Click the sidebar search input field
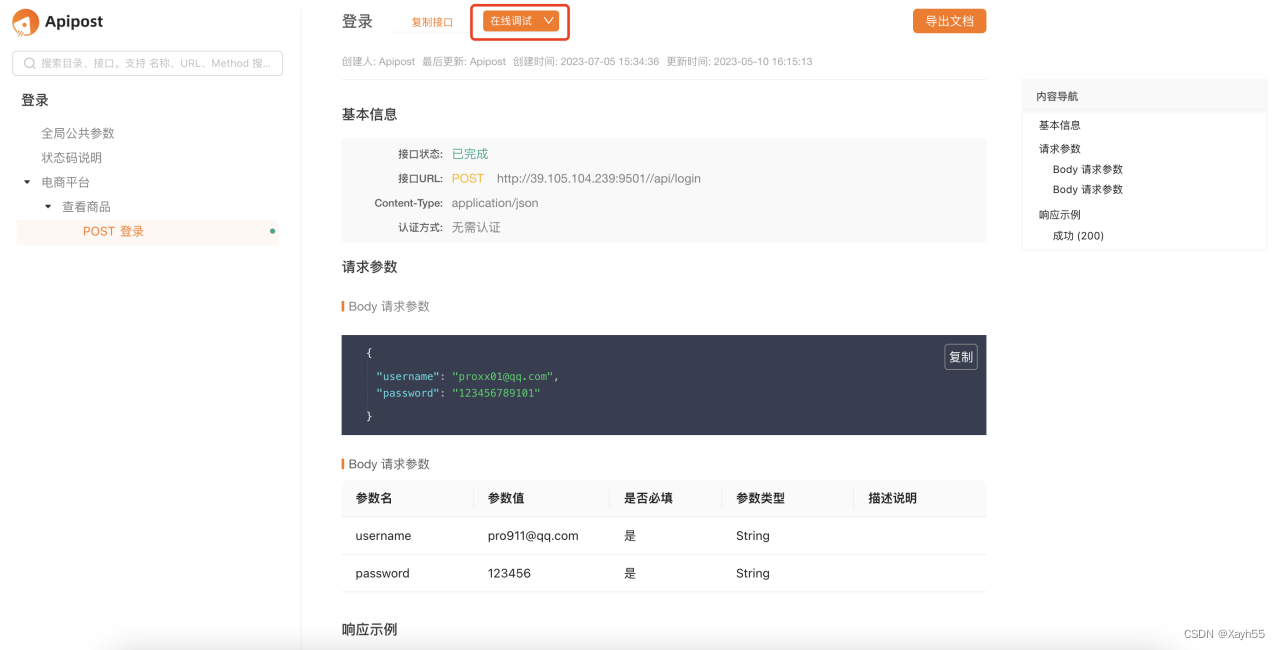 coord(150,62)
